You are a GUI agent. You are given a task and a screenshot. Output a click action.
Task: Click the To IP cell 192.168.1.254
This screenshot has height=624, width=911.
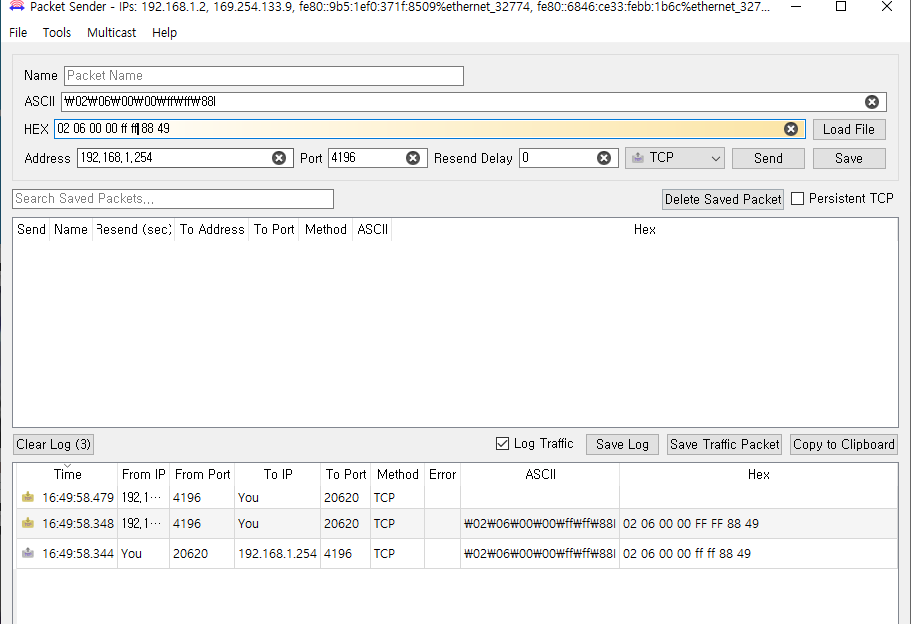[277, 554]
